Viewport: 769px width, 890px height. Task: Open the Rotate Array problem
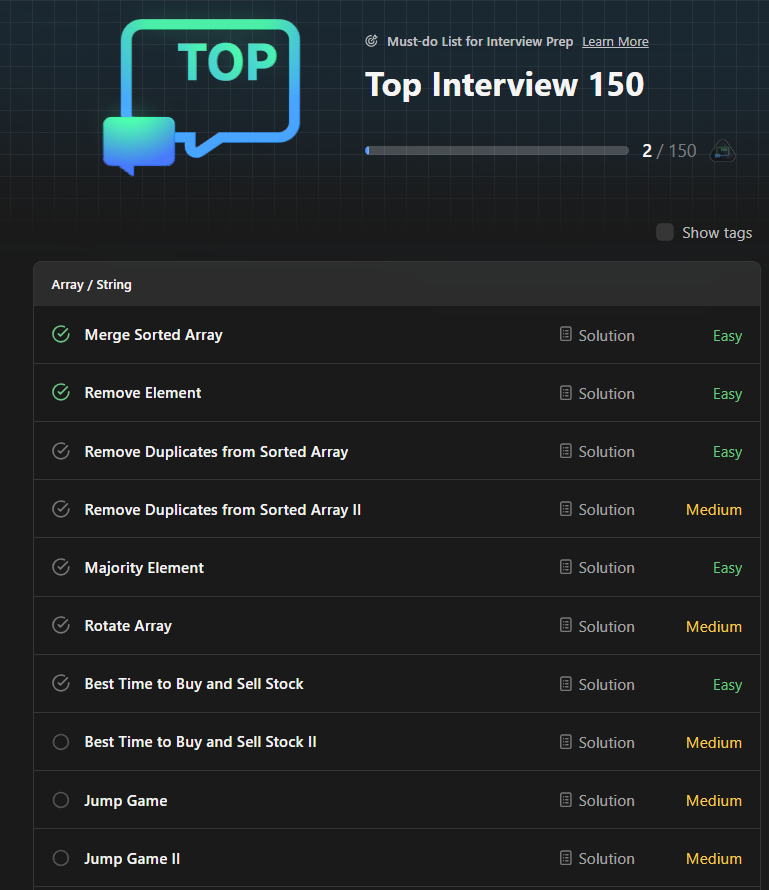[x=128, y=625]
